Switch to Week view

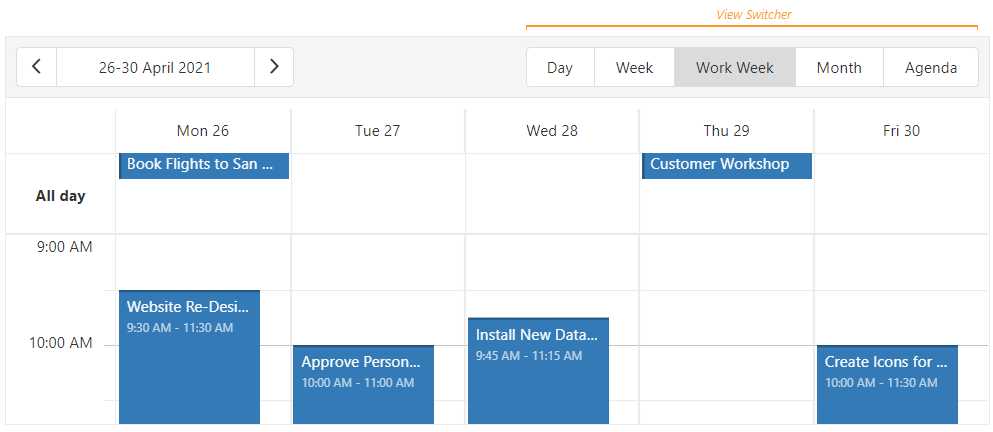pos(634,68)
